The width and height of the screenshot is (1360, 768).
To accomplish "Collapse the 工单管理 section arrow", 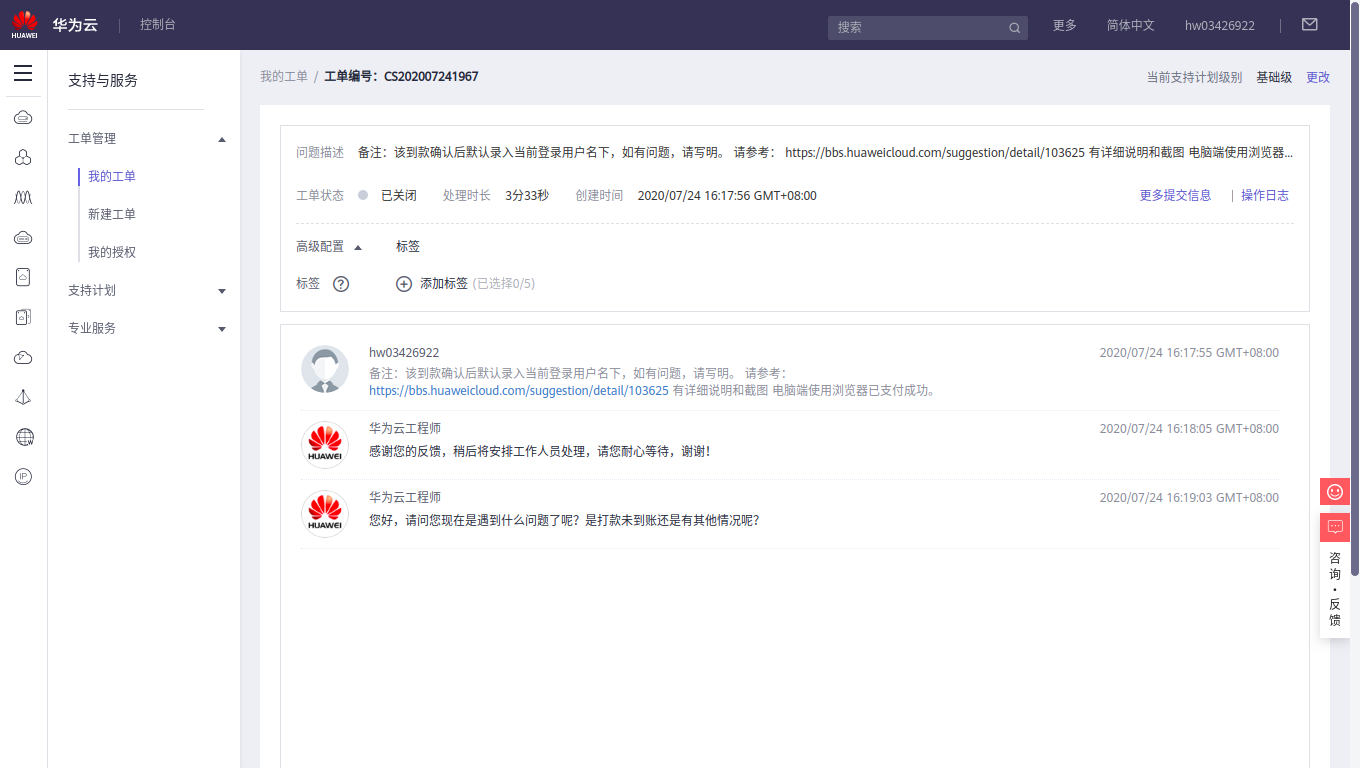I will pos(222,139).
